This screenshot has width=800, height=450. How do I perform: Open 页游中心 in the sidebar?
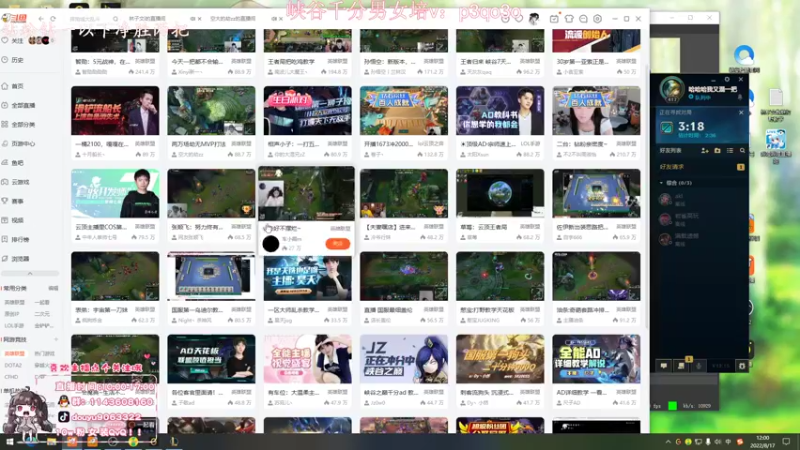18,143
